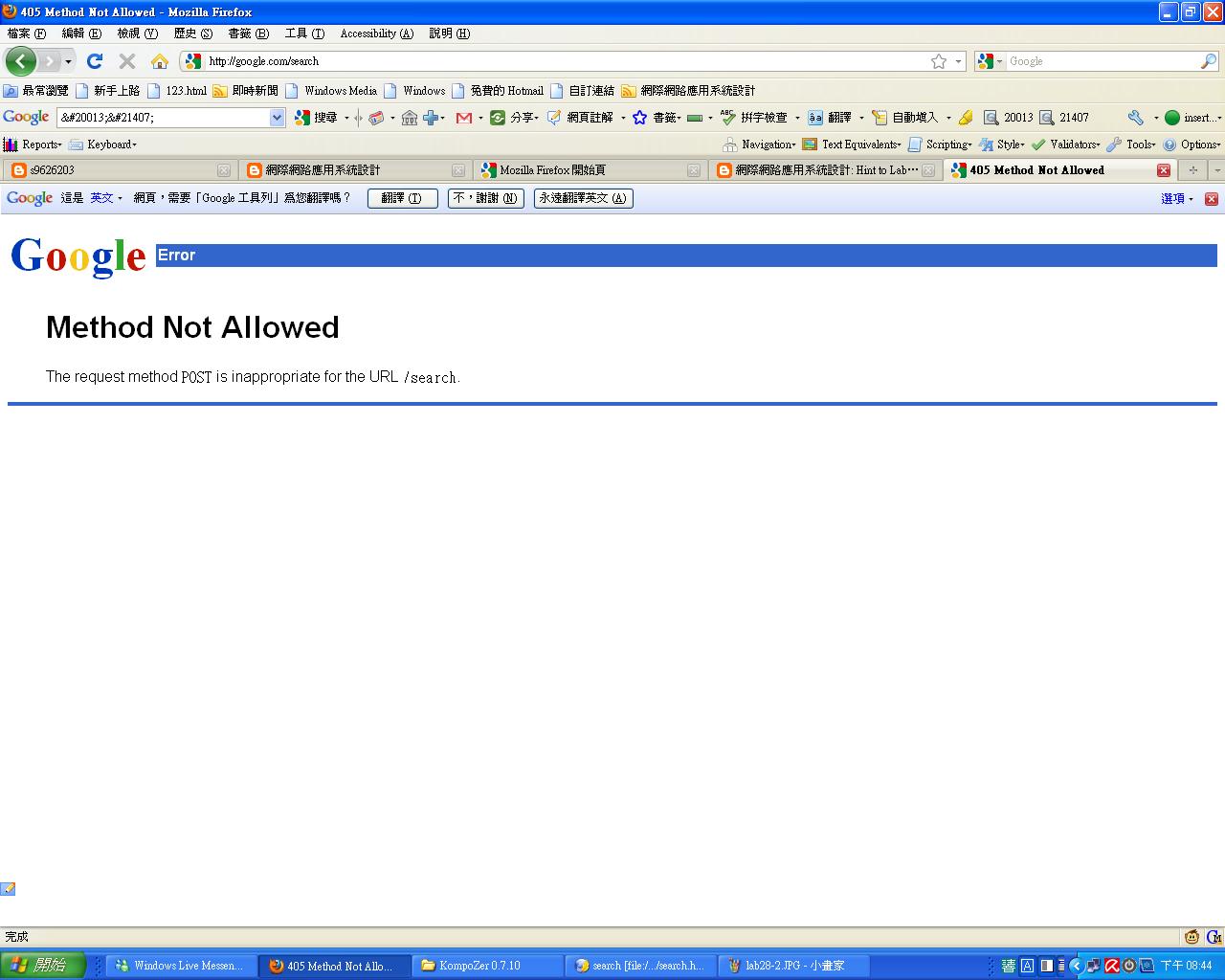Open the Accessibility (A) menu
The width and height of the screenshot is (1225, 980).
click(377, 33)
